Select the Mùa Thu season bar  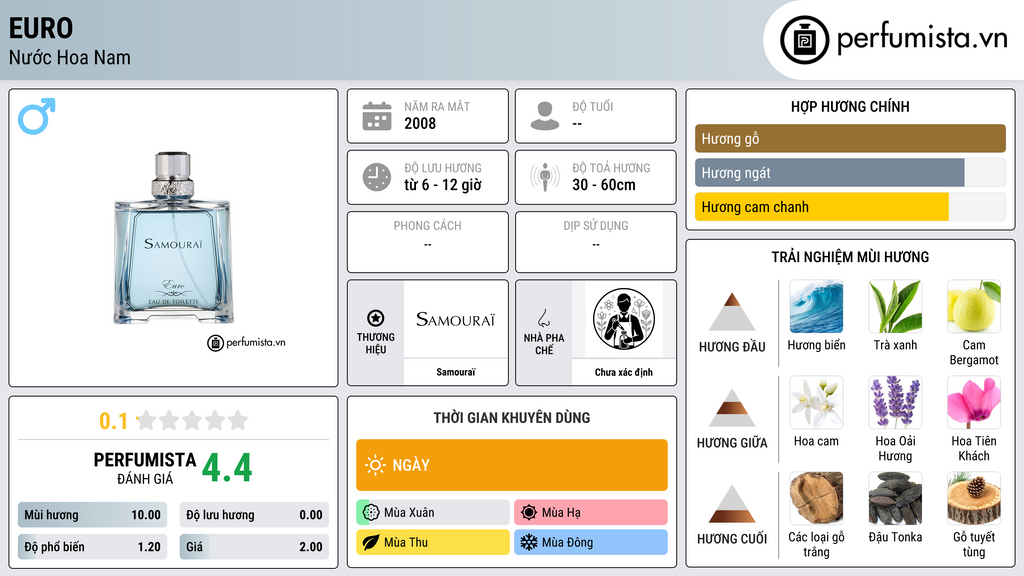[x=433, y=542]
